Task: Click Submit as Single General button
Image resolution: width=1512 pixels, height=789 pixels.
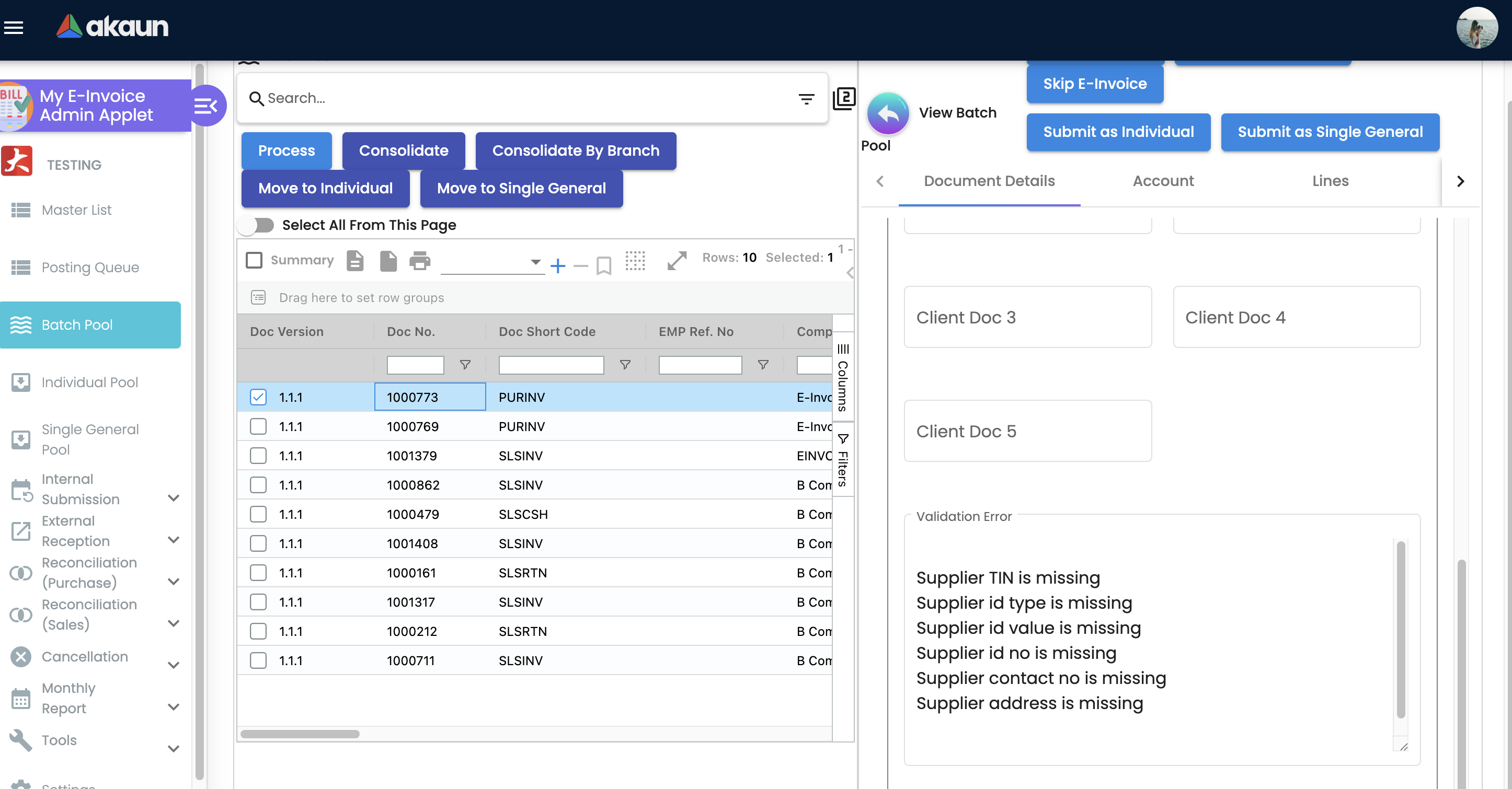Action: 1330,132
